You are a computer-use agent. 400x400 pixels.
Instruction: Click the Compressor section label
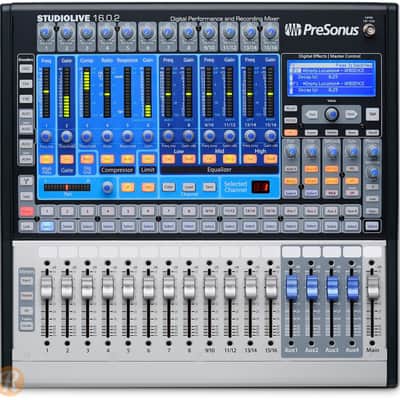coord(117,170)
